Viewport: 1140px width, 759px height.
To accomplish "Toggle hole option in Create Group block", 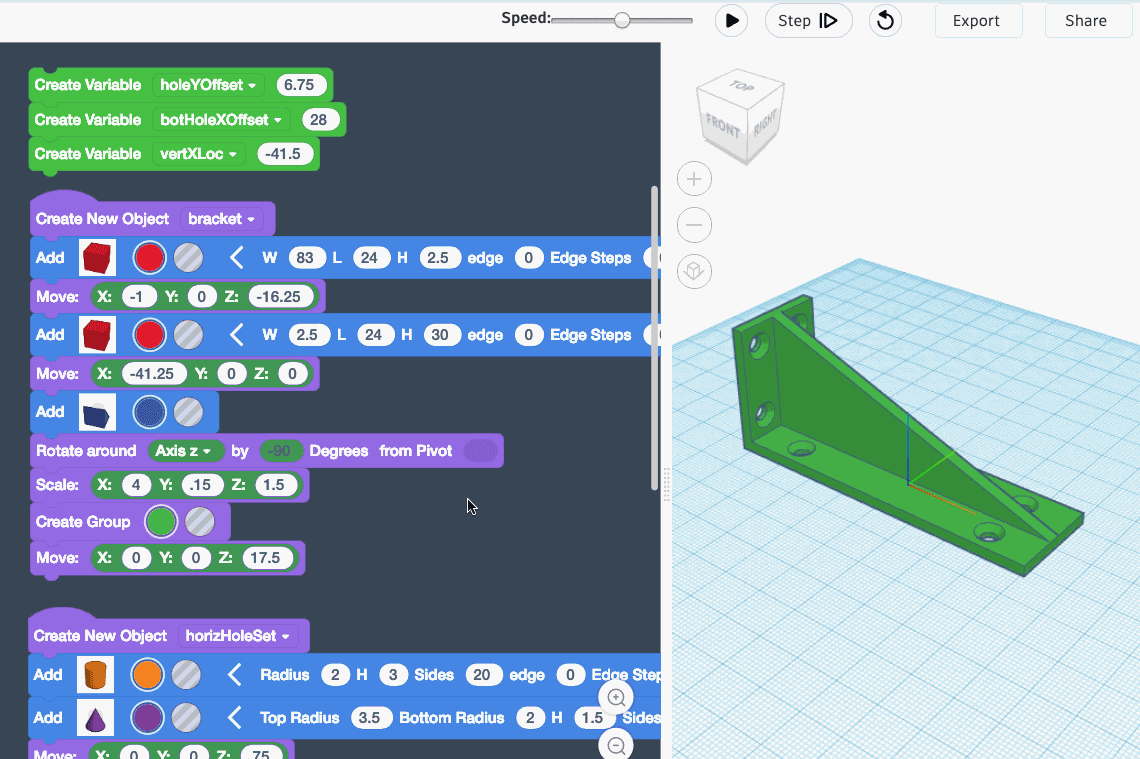I will coord(199,522).
